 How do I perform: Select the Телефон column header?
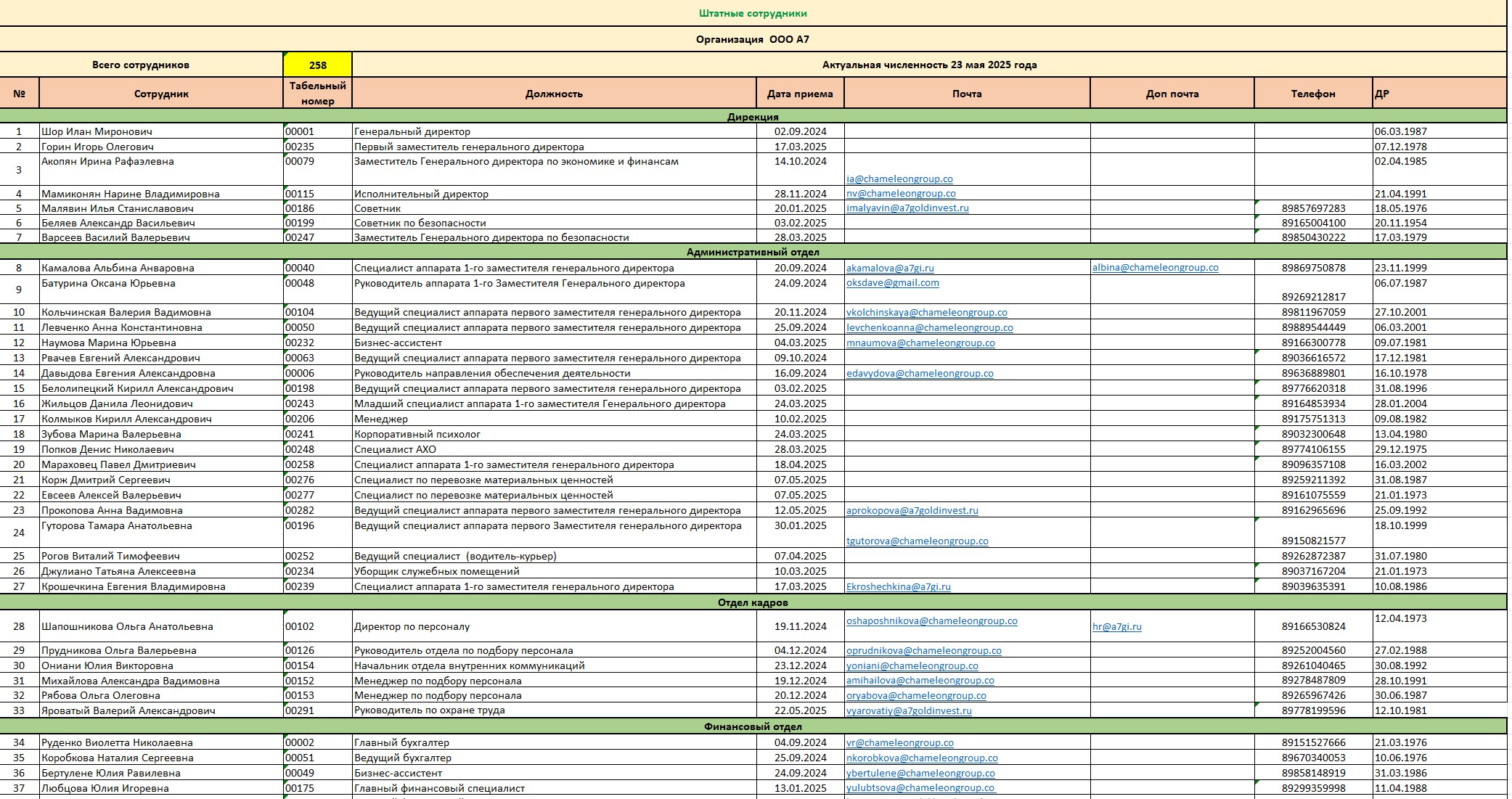coord(1312,94)
